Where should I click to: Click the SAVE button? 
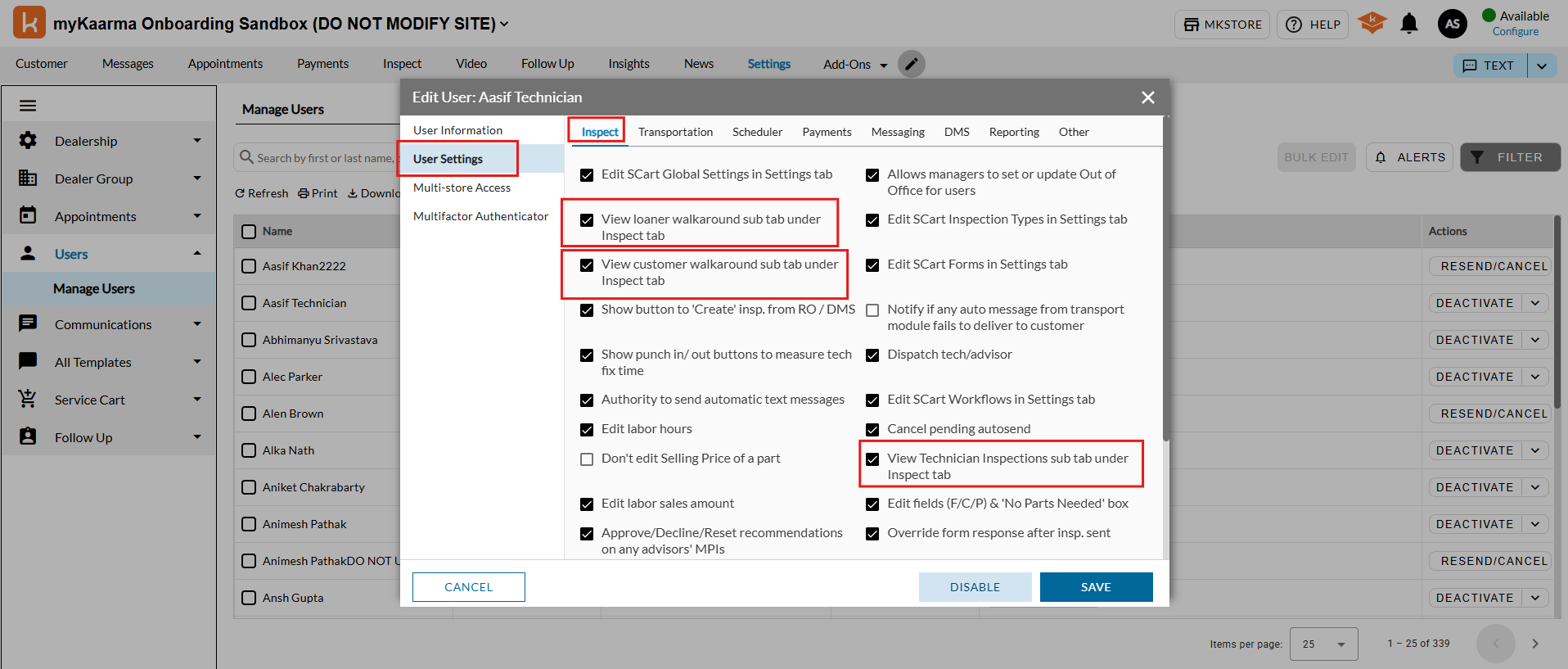(1096, 587)
